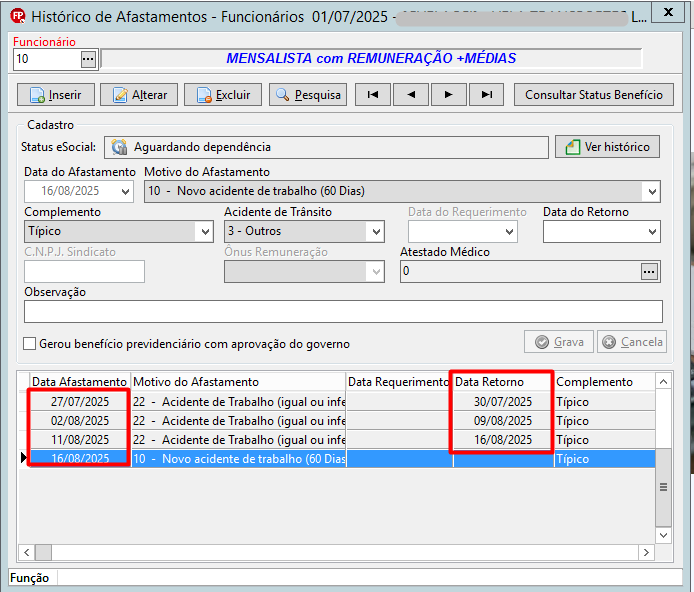
Task: Click into the Observação text field
Action: [x=343, y=311]
